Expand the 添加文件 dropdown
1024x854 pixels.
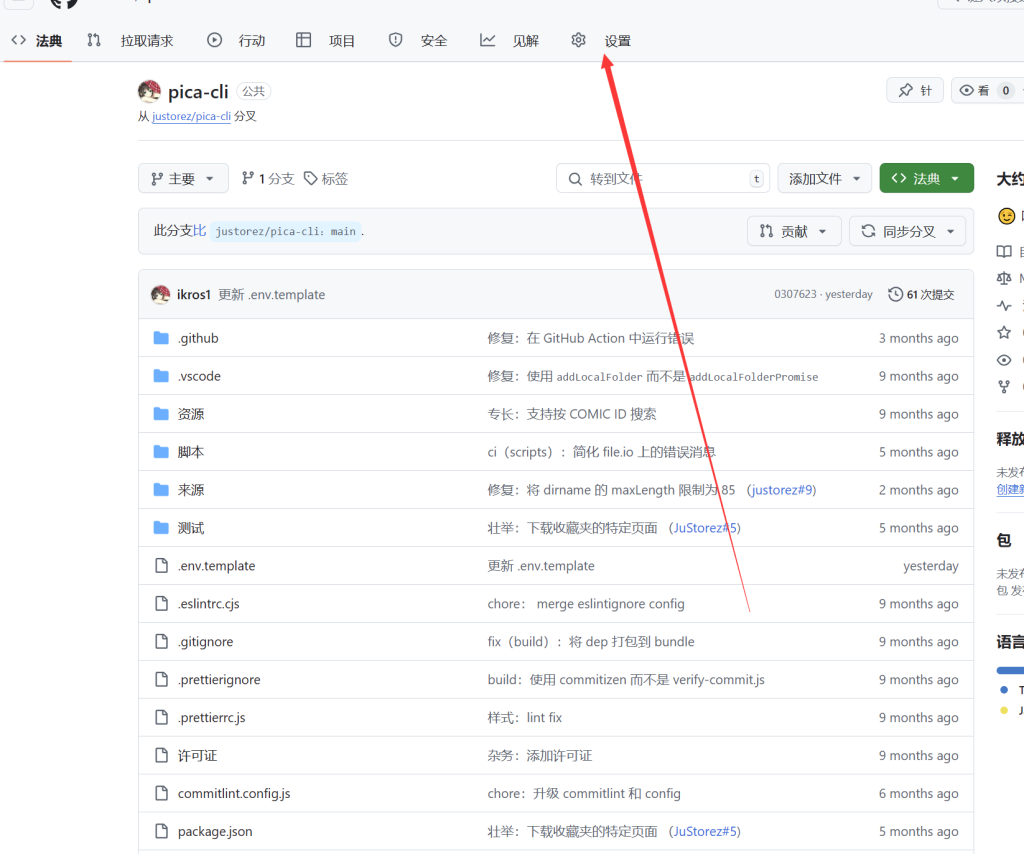(x=824, y=178)
